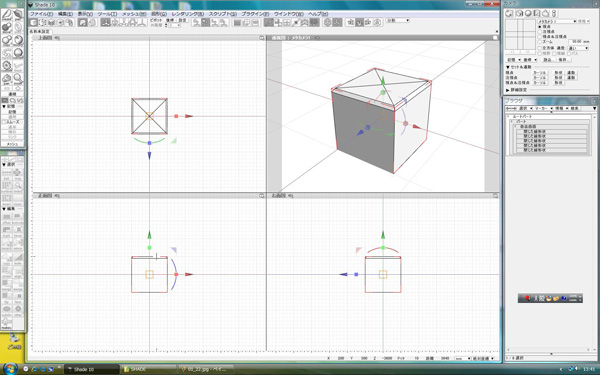The width and height of the screenshot is (600, 375).
Task: Collapse the ルートパート tree node
Action: (508, 116)
